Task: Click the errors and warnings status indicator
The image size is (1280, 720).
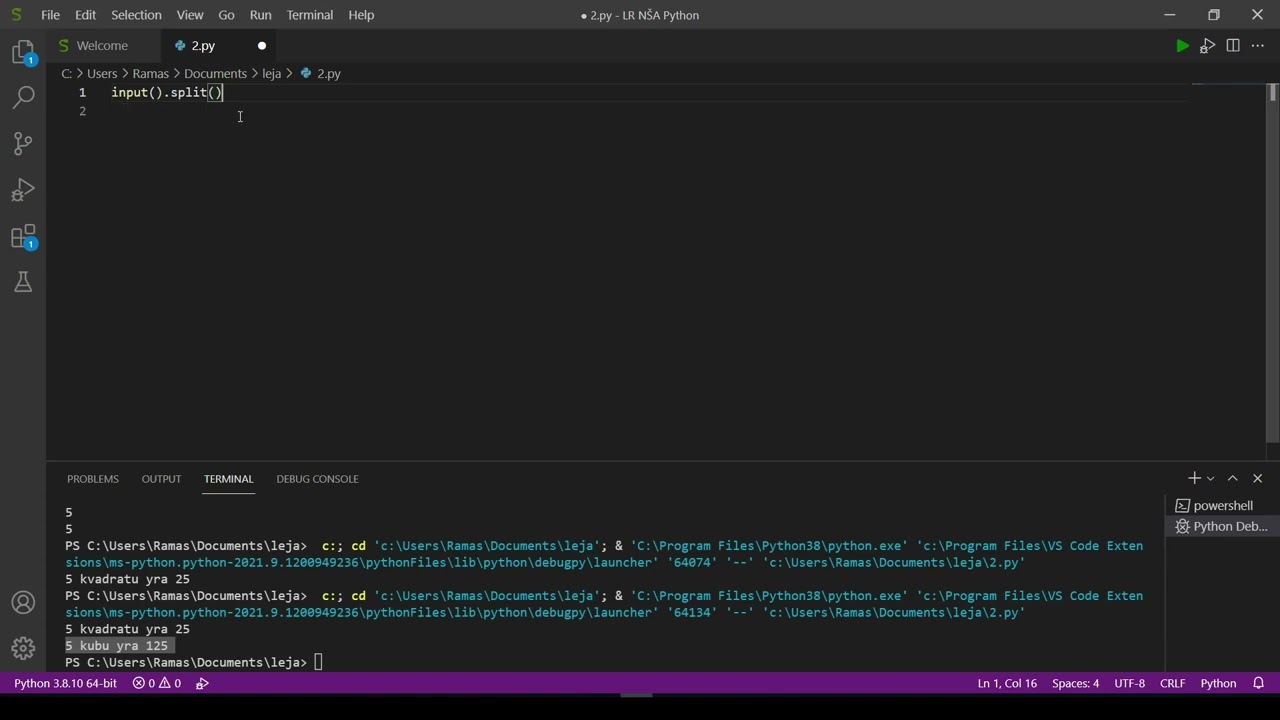Action: (157, 683)
